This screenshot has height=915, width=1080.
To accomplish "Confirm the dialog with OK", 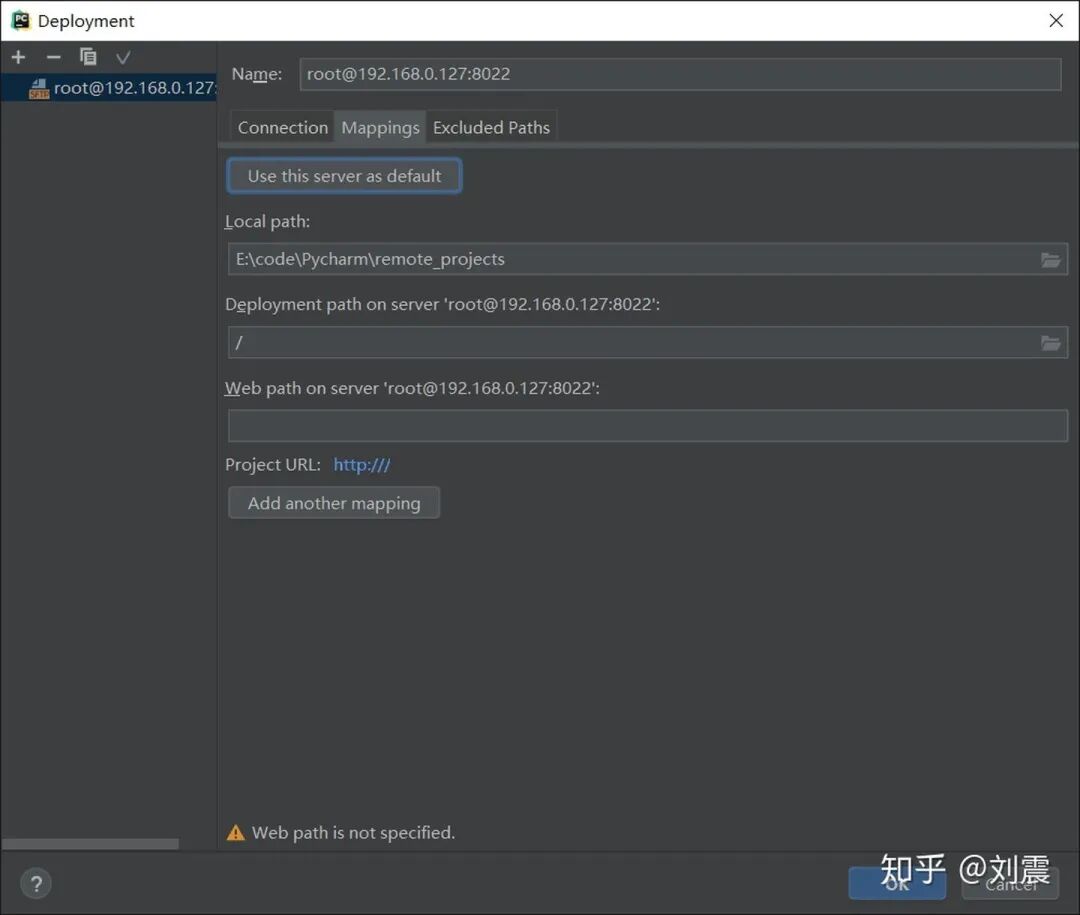I will click(x=897, y=883).
